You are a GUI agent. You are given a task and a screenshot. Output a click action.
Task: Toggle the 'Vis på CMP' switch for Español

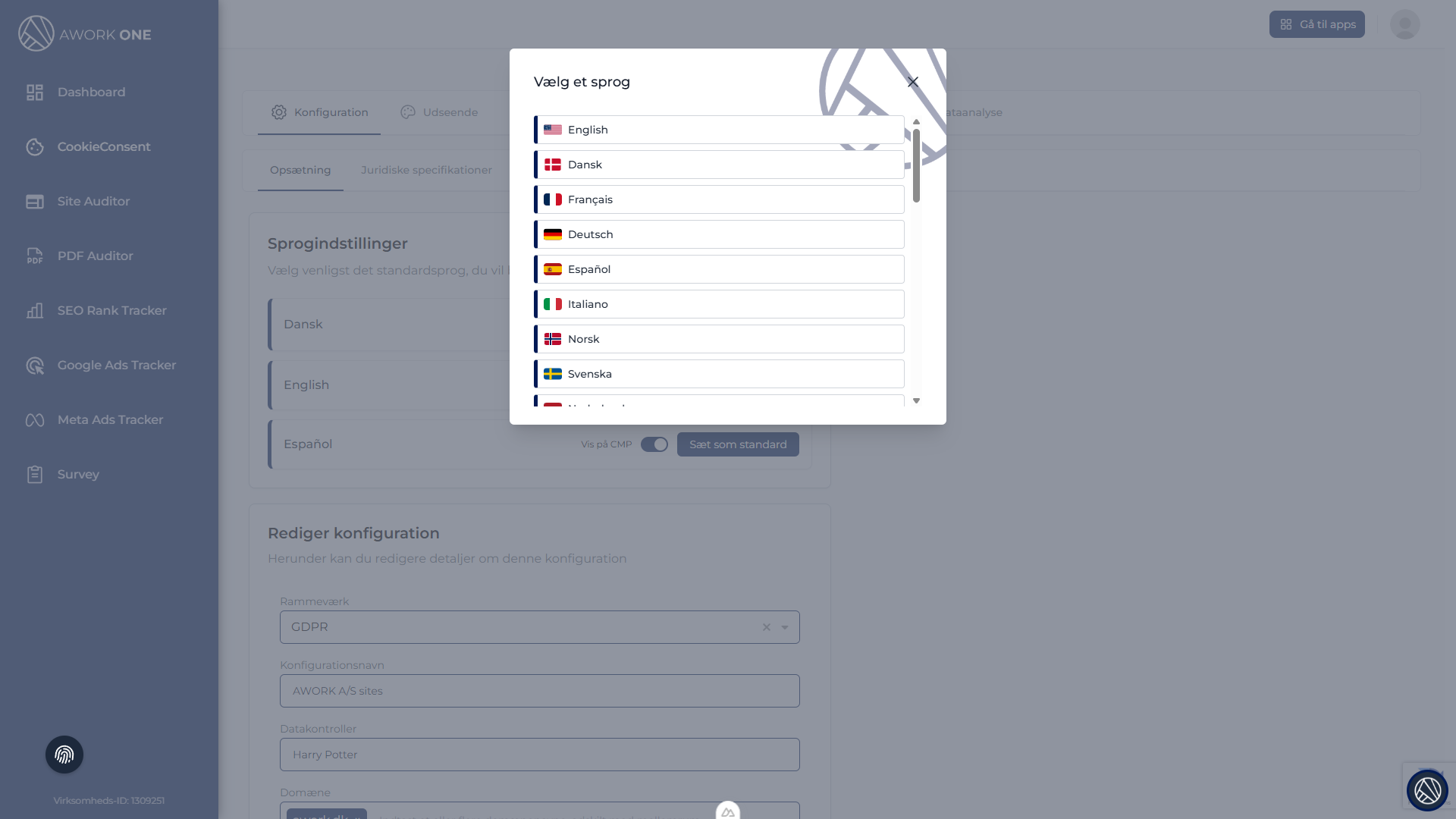point(654,444)
